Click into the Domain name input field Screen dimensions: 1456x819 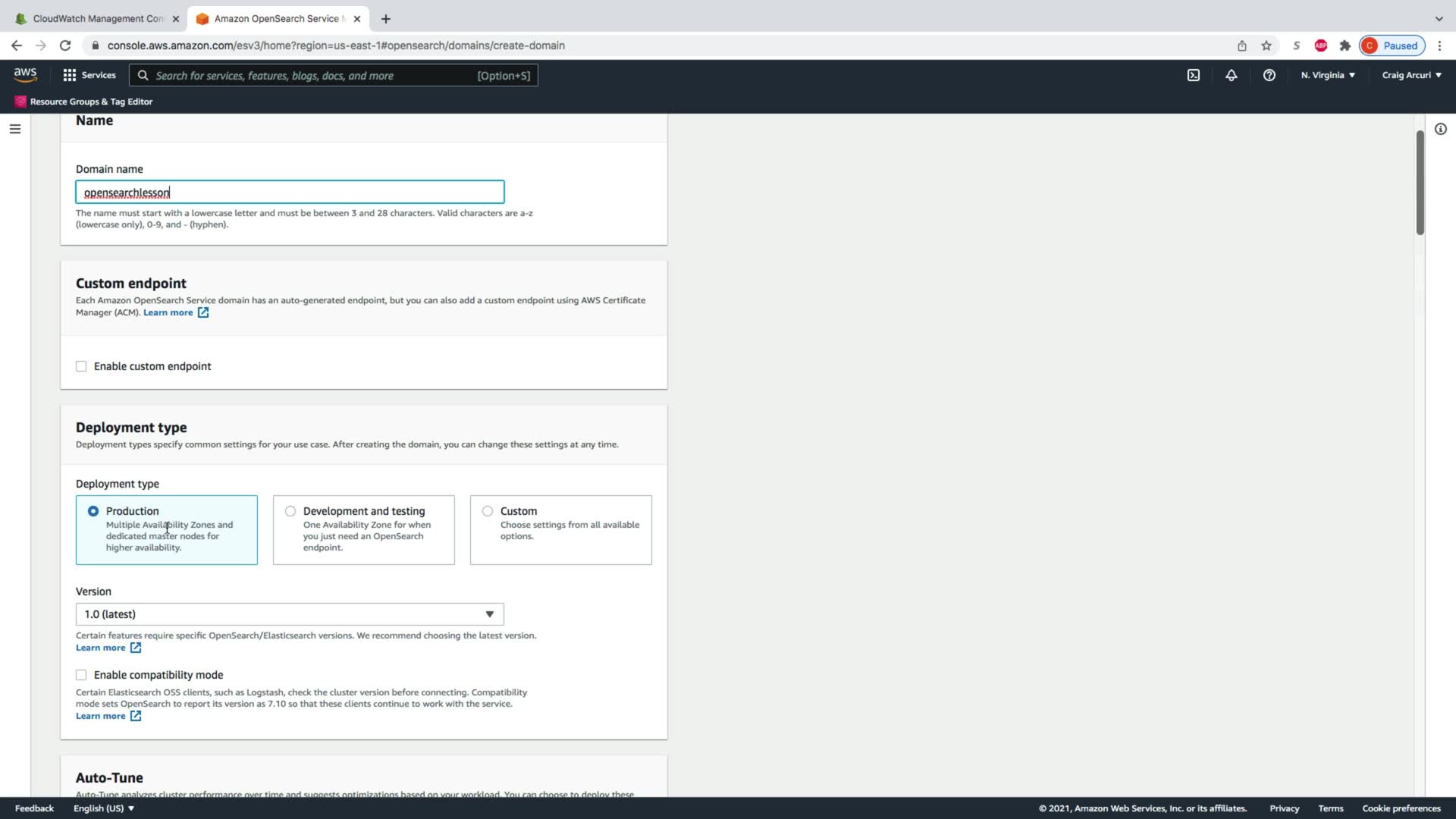(x=289, y=193)
